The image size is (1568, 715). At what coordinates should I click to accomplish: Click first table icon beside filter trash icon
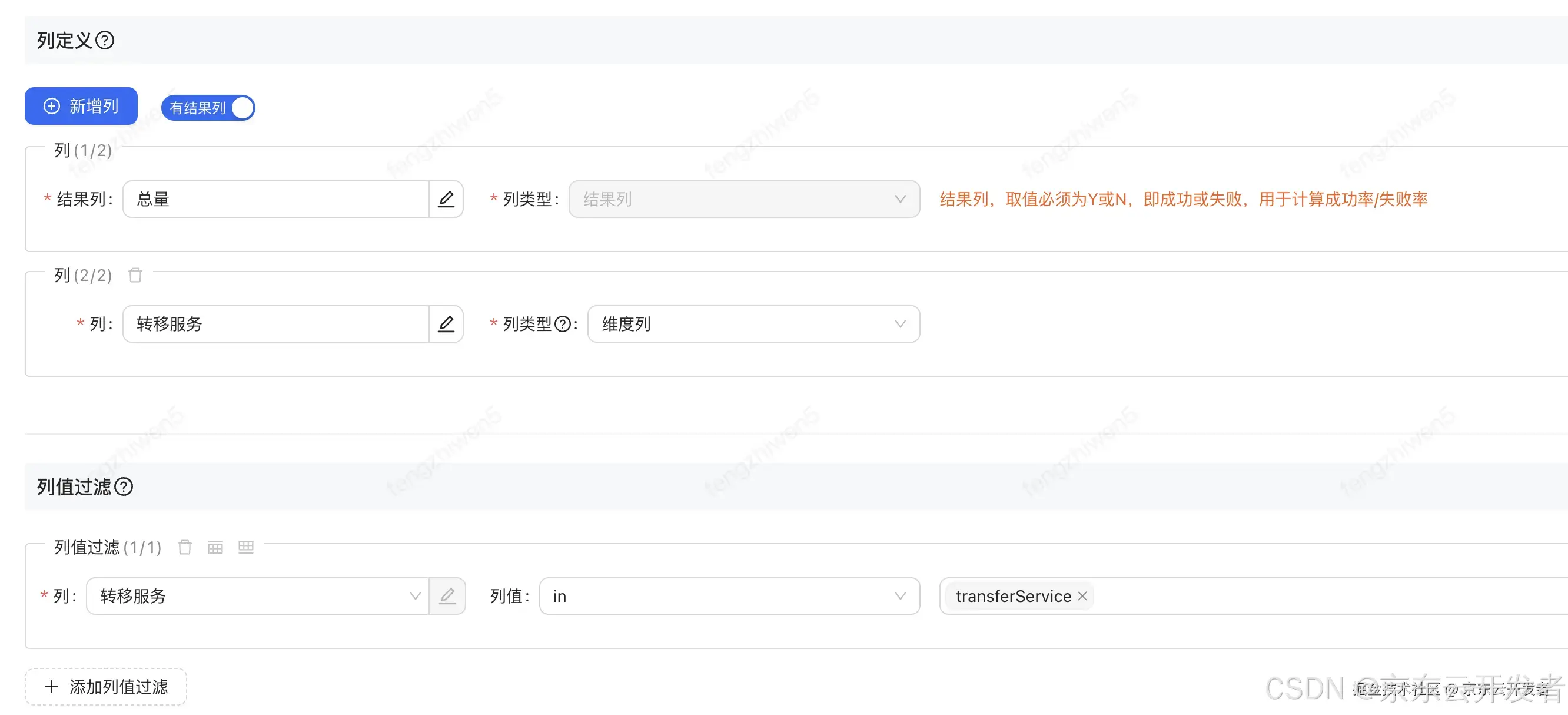tap(215, 547)
